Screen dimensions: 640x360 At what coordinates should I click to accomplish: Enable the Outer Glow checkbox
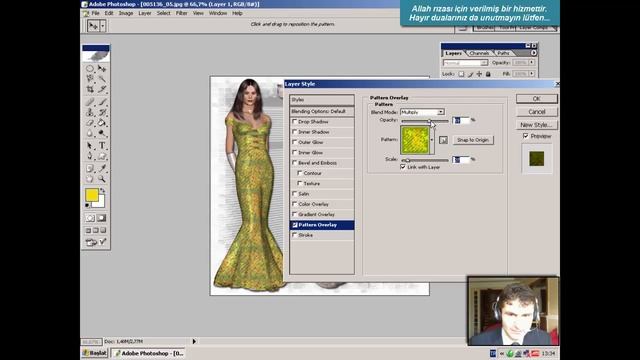[294, 142]
